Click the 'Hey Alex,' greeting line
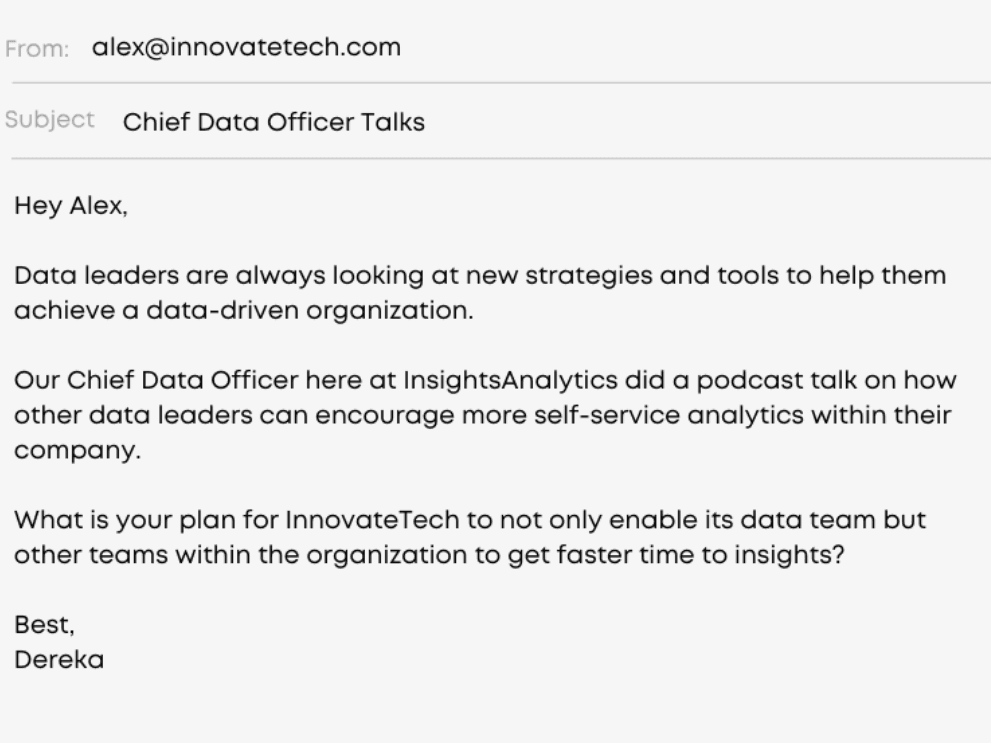This screenshot has height=743, width=991. (x=71, y=205)
